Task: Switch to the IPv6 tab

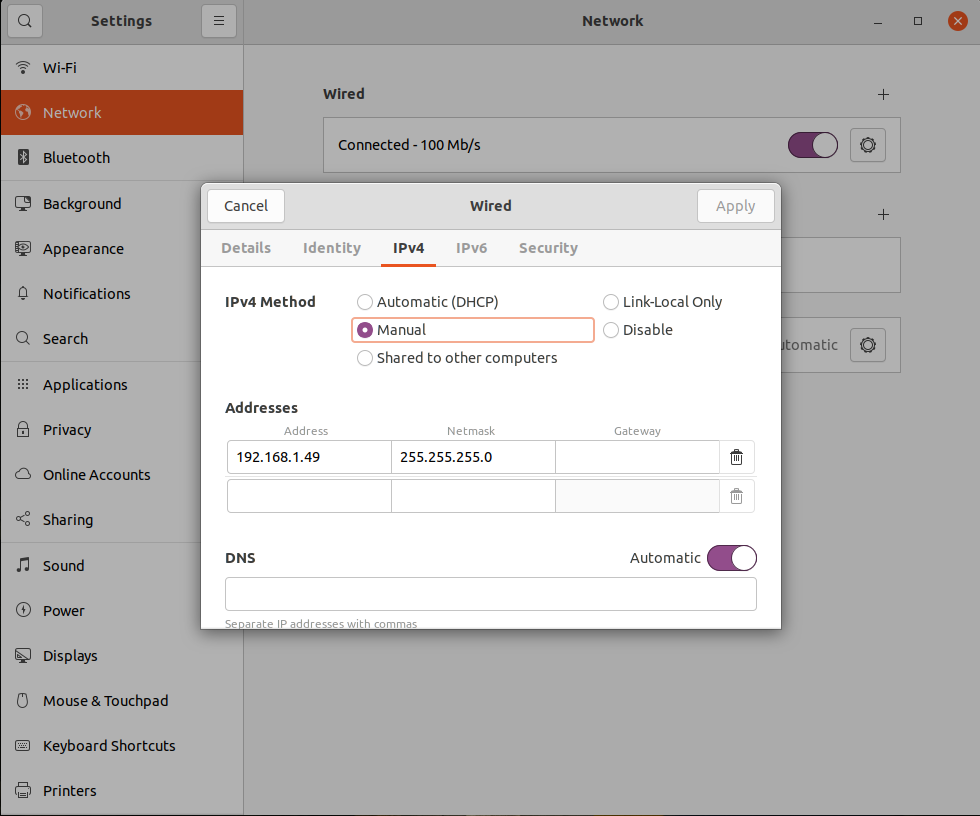Action: point(471,248)
